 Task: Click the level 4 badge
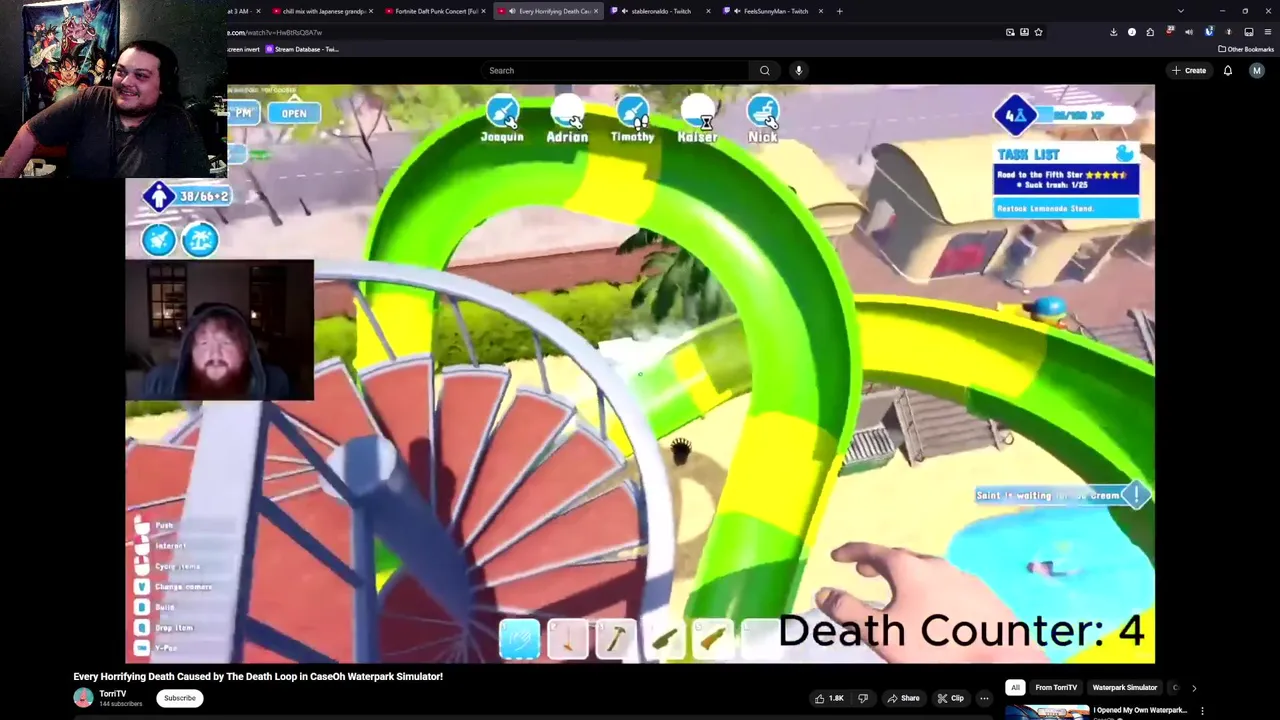pos(1014,115)
